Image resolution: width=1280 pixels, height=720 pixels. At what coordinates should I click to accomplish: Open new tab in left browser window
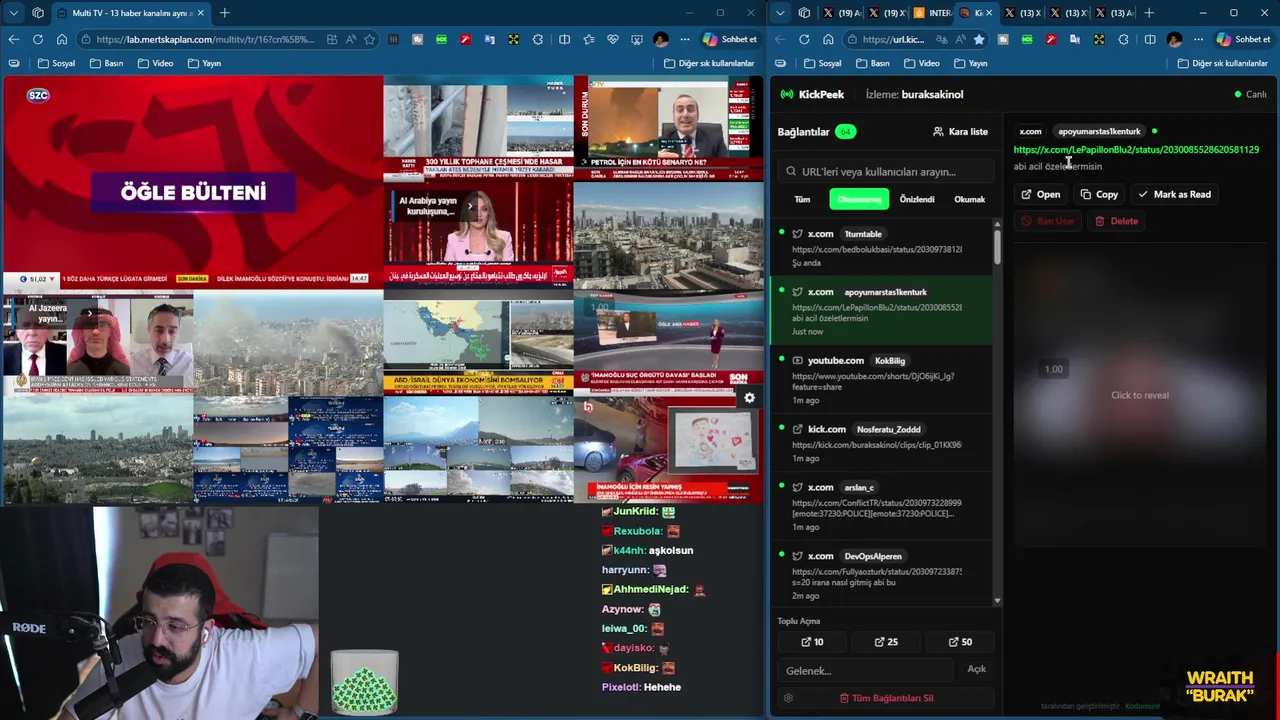(x=224, y=13)
